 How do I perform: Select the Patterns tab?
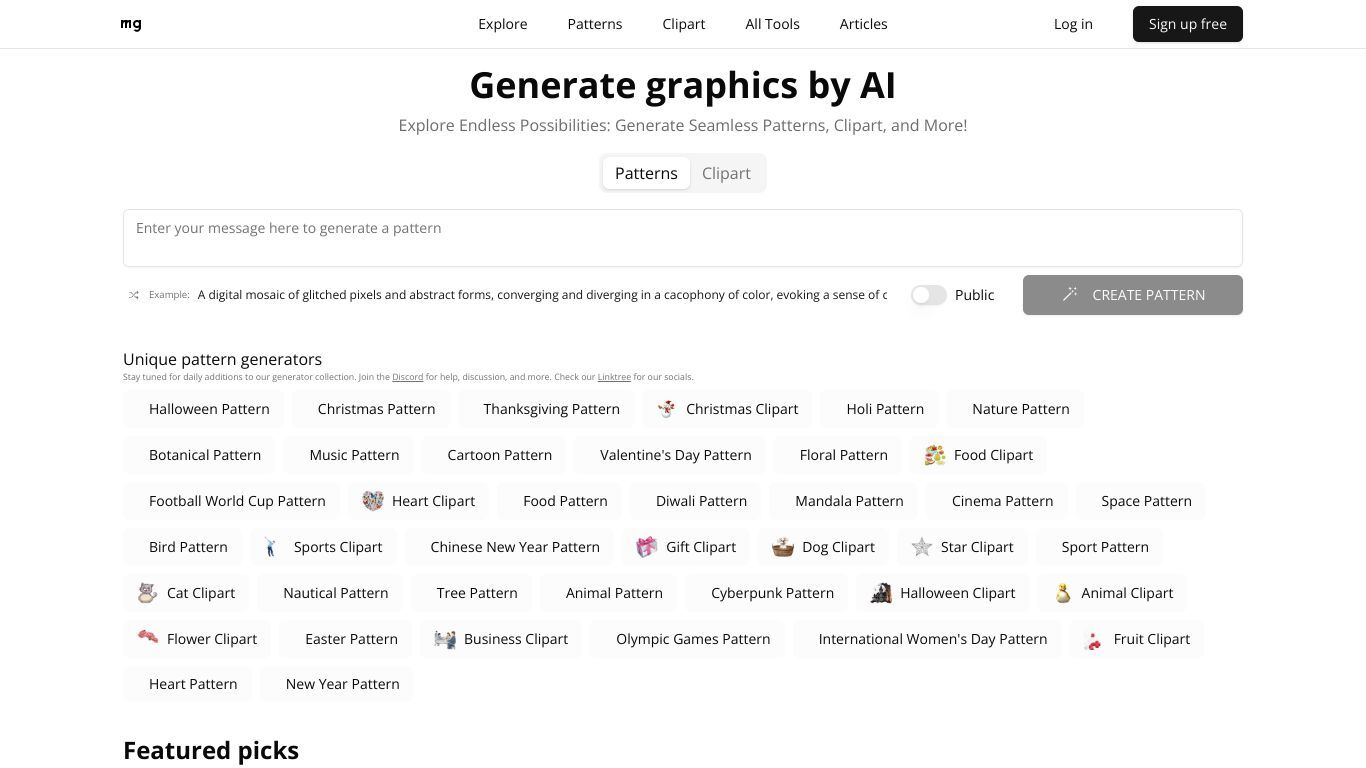(x=646, y=173)
